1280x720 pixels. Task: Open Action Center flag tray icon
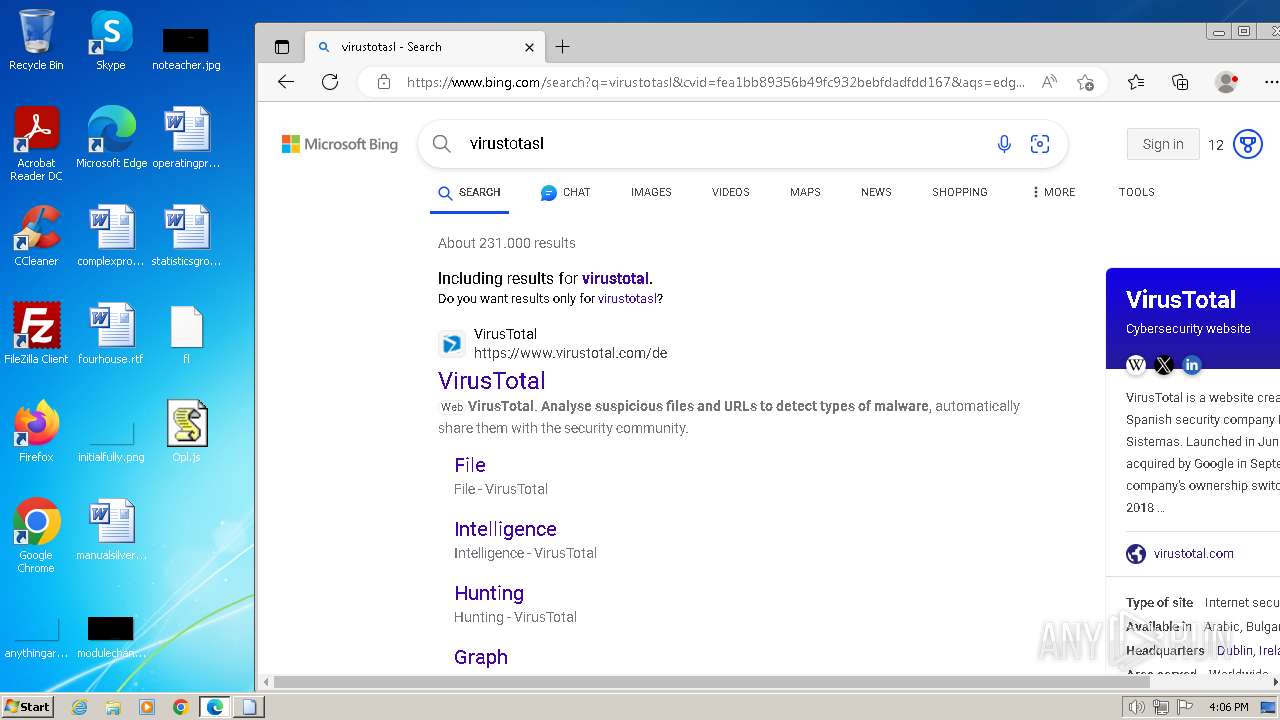point(1185,707)
